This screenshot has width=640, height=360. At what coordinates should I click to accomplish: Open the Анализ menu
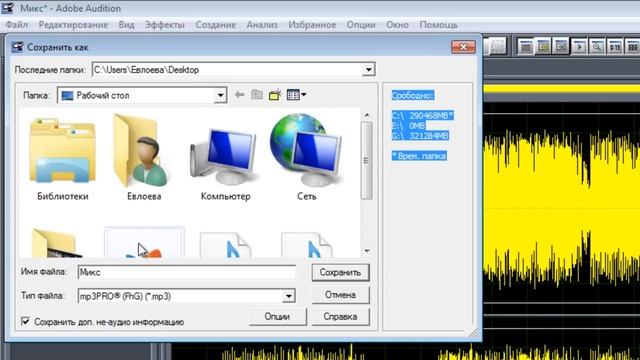tap(262, 25)
